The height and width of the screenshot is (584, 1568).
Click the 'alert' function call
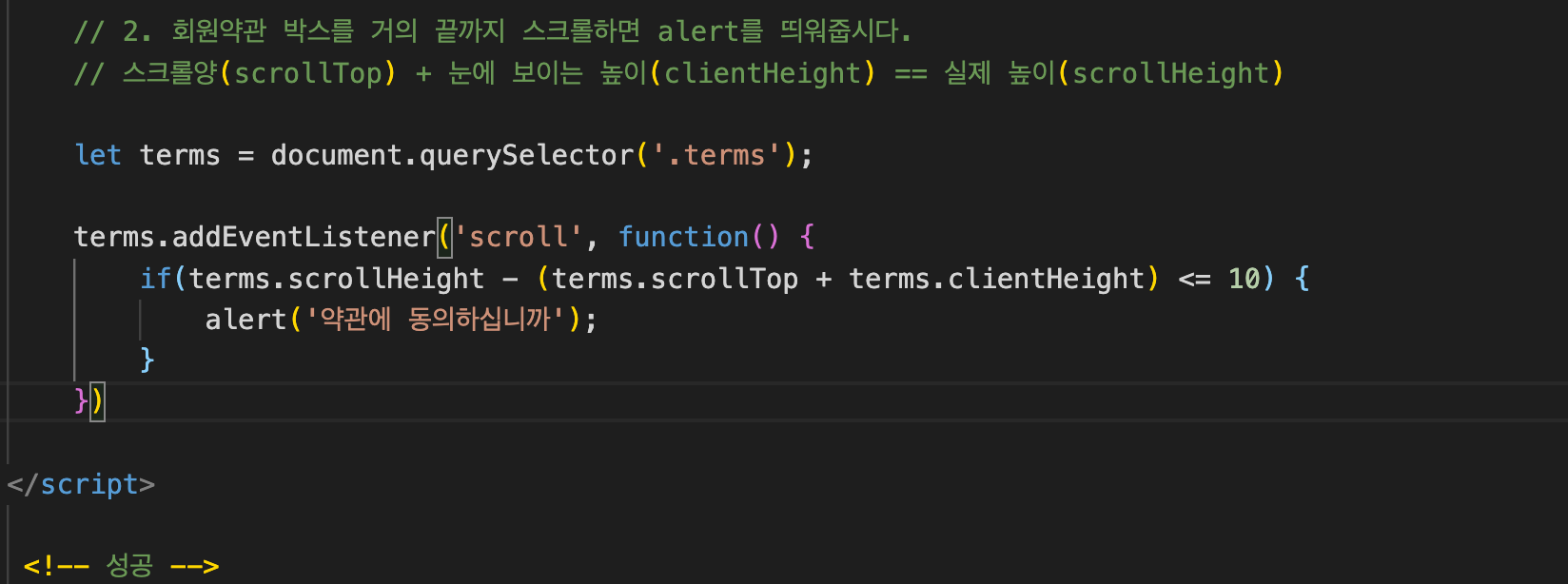[x=245, y=320]
